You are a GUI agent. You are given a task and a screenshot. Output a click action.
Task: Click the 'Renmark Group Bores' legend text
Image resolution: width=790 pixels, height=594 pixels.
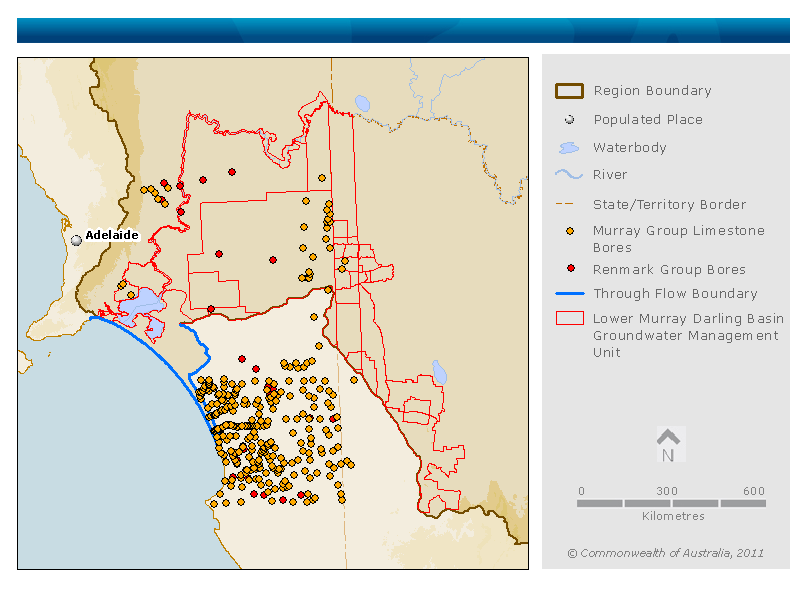pyautogui.click(x=669, y=270)
